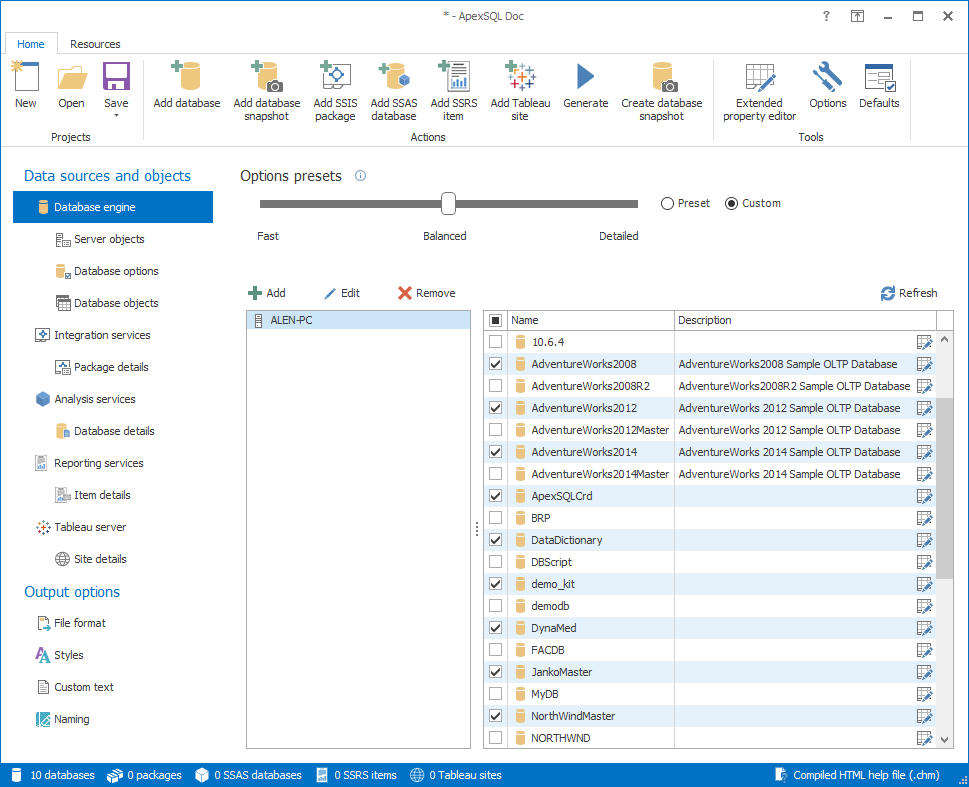This screenshot has width=969, height=787.
Task: Uncheck DataDictionary checkbox
Action: [x=495, y=540]
